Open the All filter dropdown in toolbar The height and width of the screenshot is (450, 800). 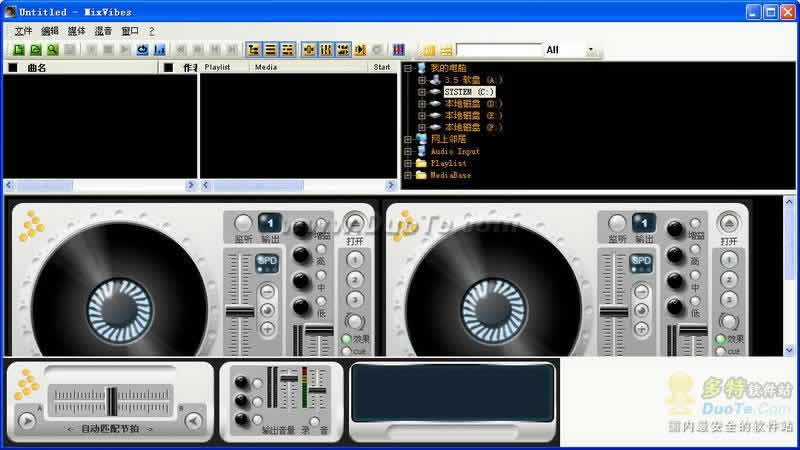(x=590, y=50)
